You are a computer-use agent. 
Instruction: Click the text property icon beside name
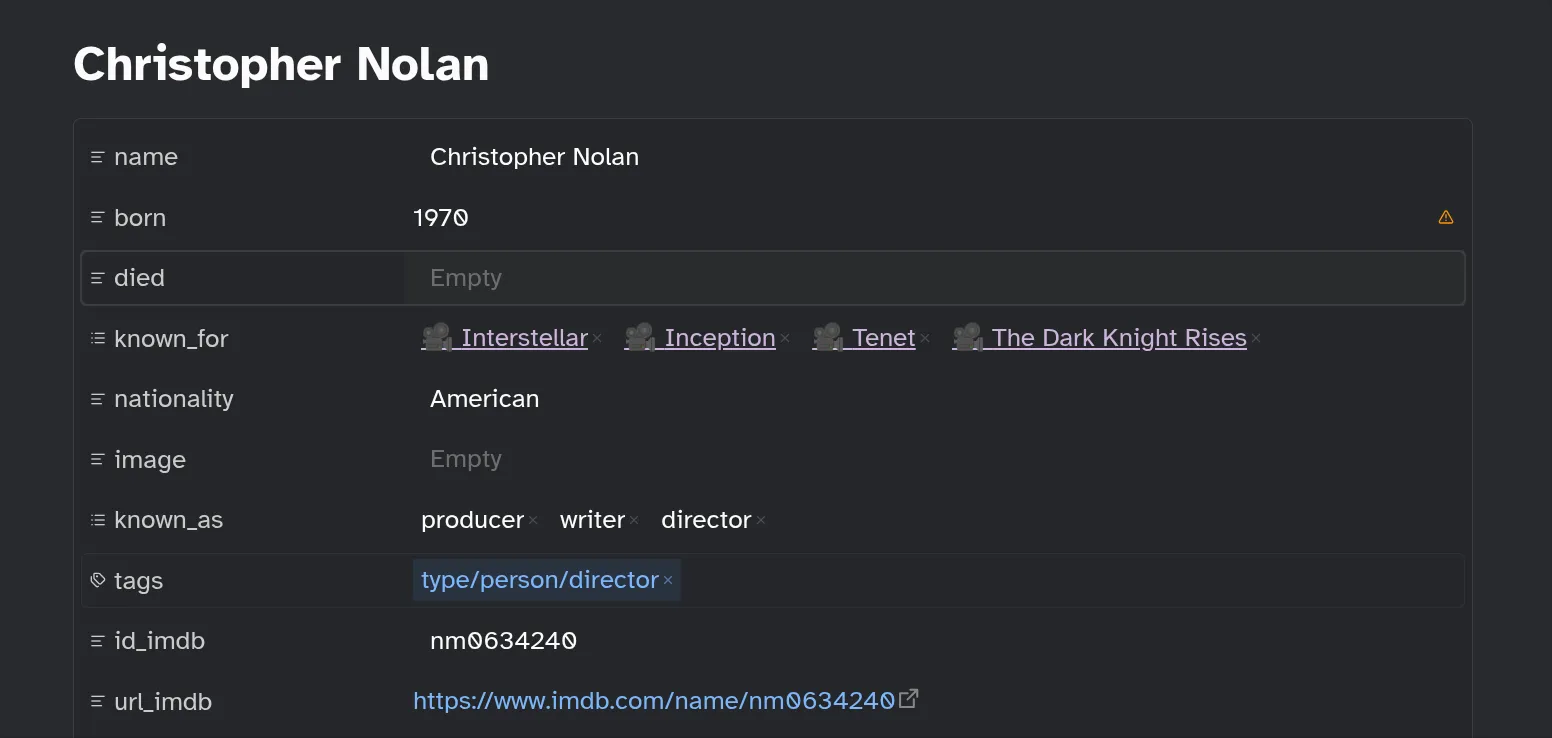tap(96, 156)
